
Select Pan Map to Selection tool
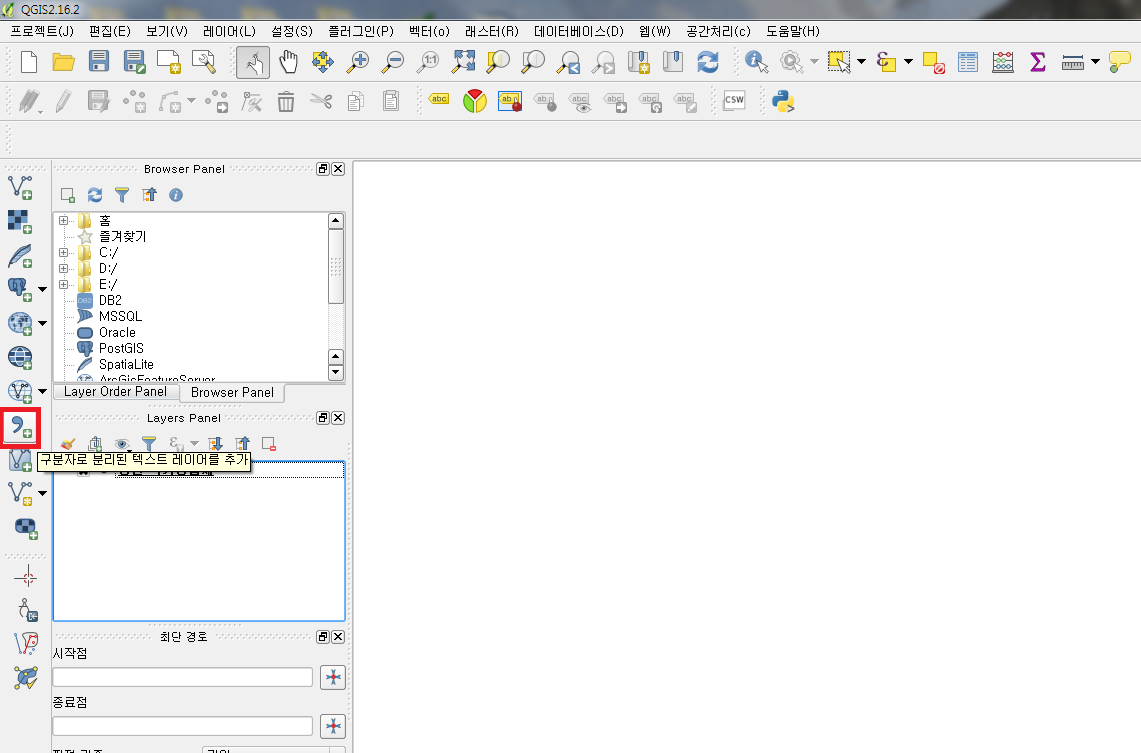(x=322, y=62)
